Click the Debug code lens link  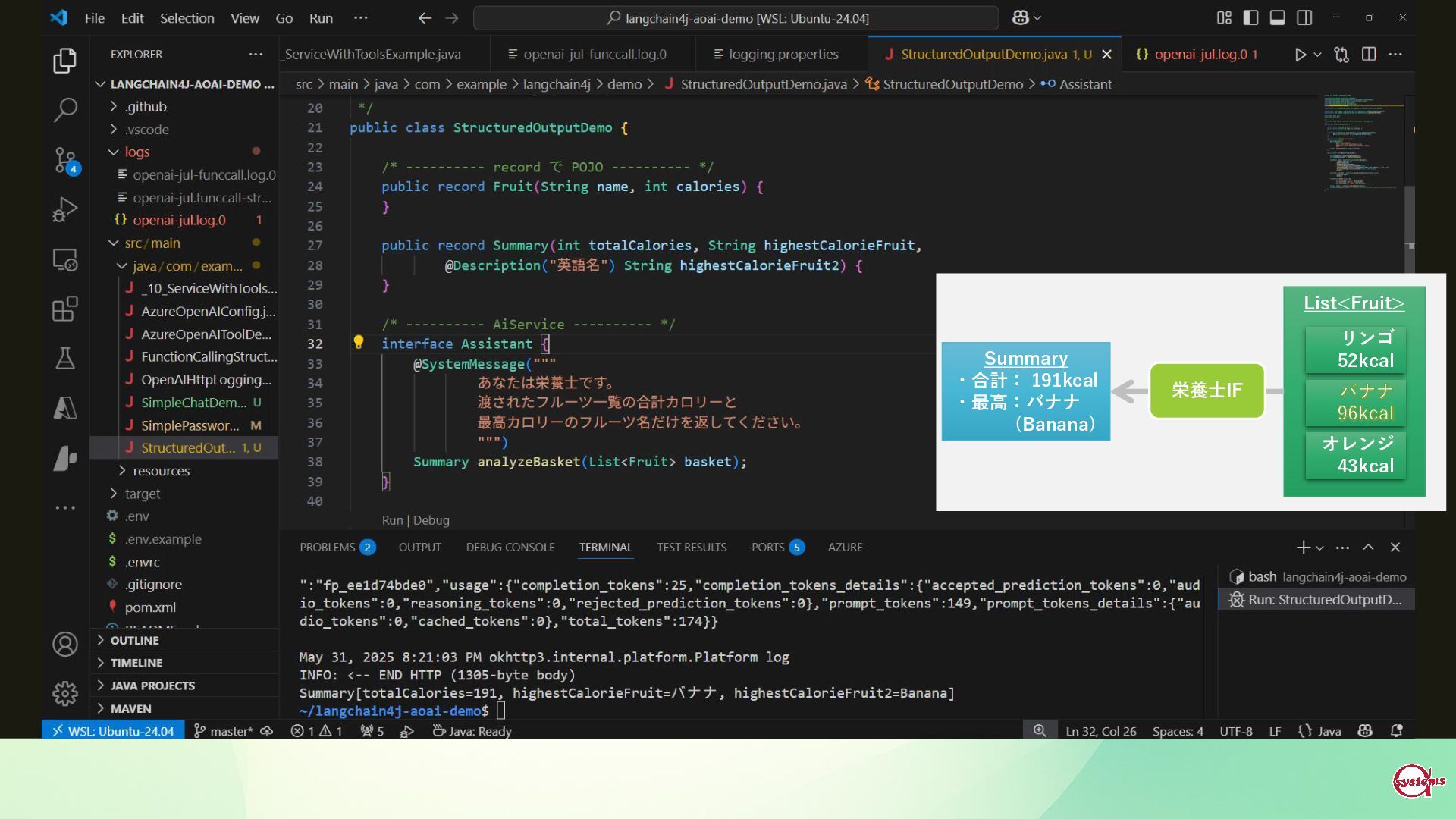[x=431, y=520]
